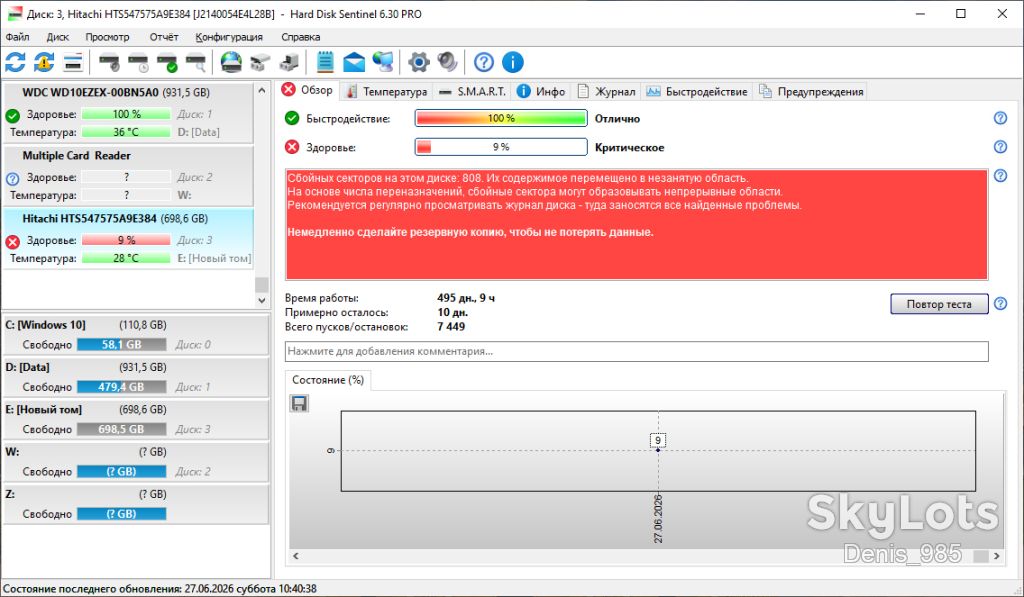Click the blue envelope e-mail toolbar icon
This screenshot has height=597, width=1024.
click(x=354, y=63)
